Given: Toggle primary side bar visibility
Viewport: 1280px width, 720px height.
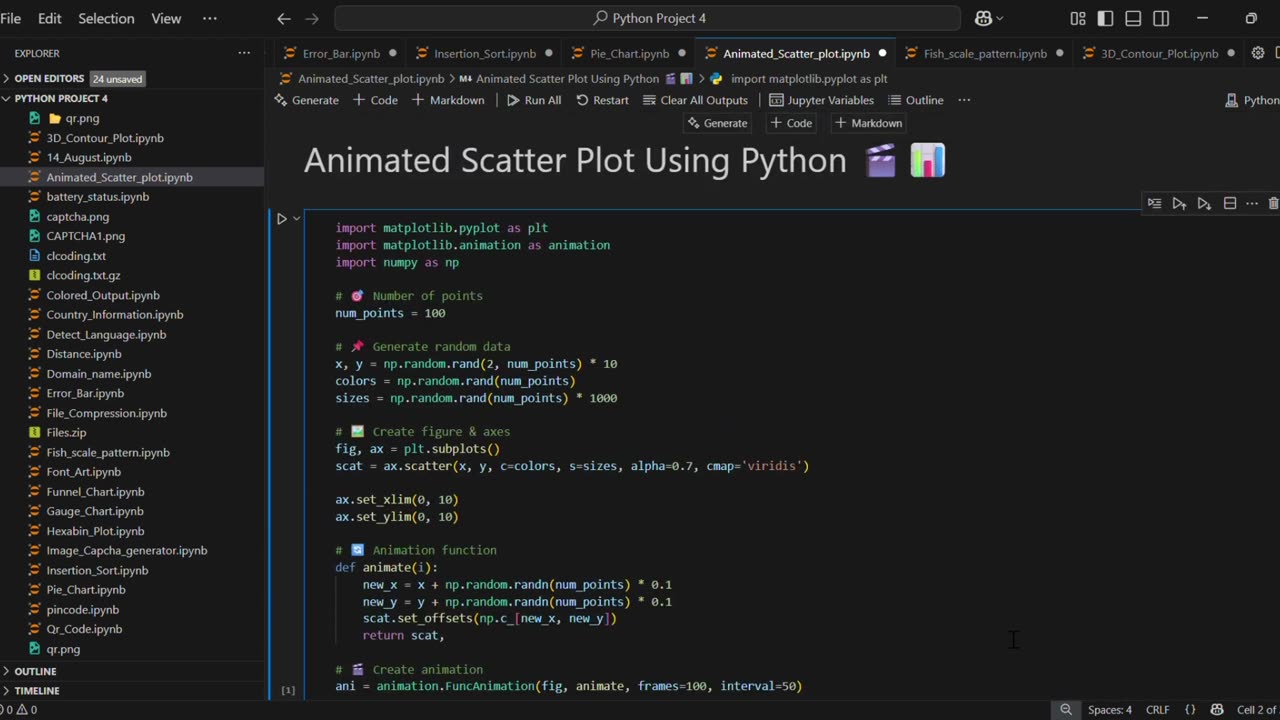Looking at the screenshot, I should click(1105, 18).
